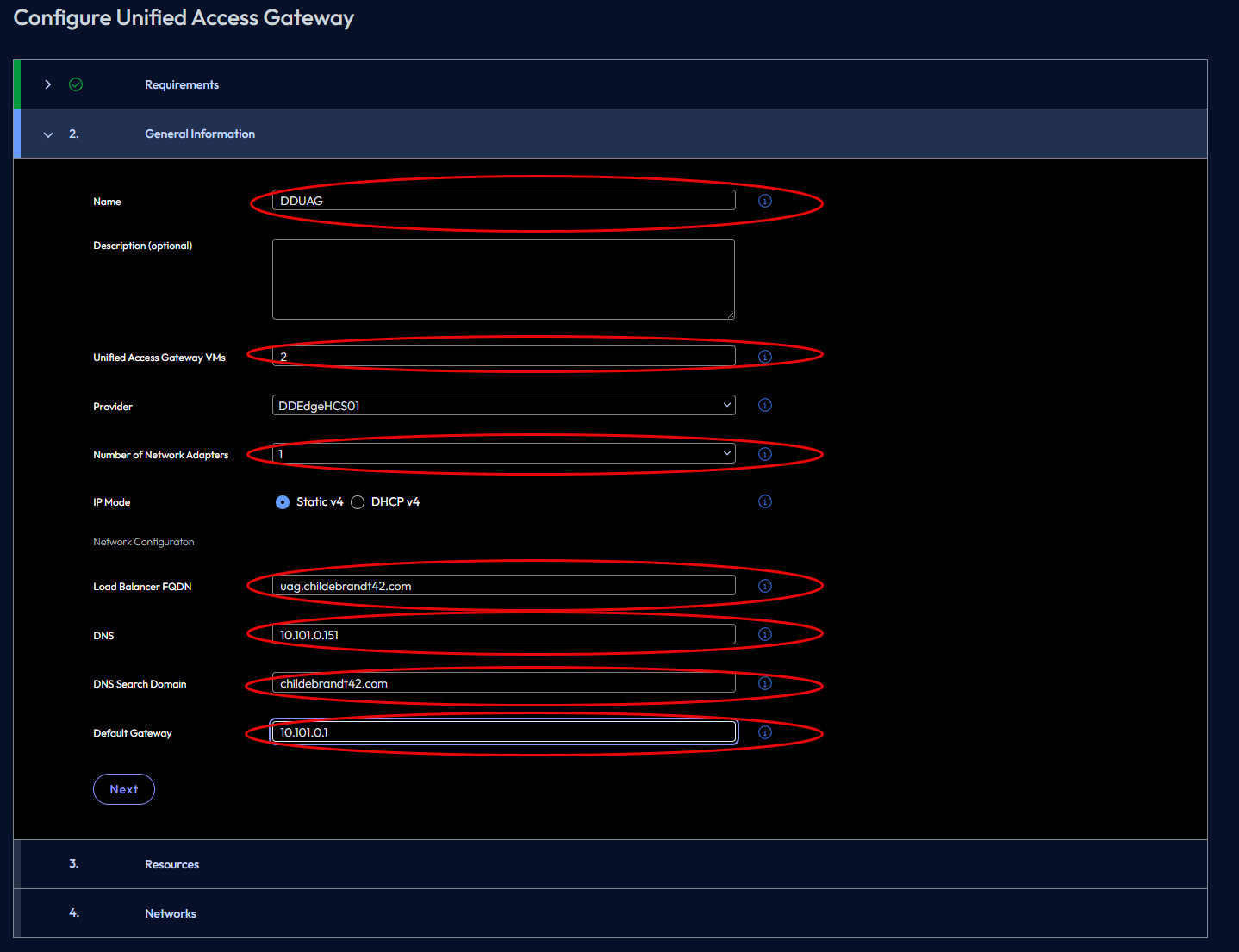Click info icon beside Default Gateway field
1239x952 pixels.
(x=764, y=732)
